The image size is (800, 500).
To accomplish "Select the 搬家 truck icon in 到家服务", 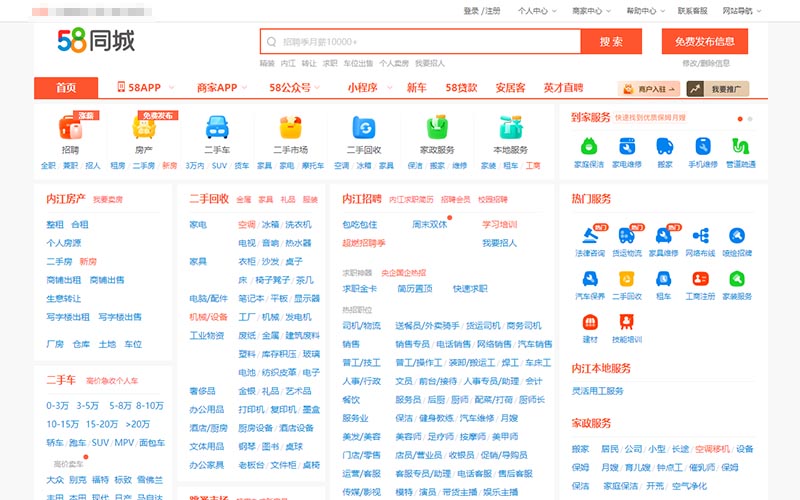I will pyautogui.click(x=665, y=146).
